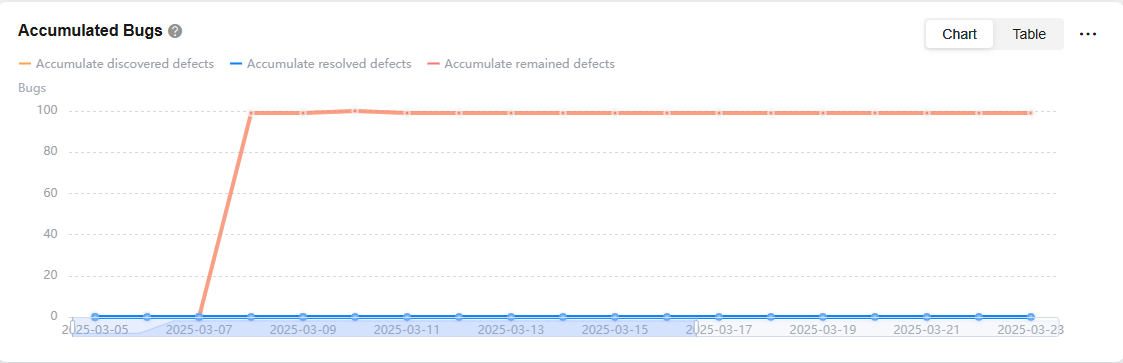Click the Bugs y-axis label
The image size is (1123, 363).
(32, 88)
